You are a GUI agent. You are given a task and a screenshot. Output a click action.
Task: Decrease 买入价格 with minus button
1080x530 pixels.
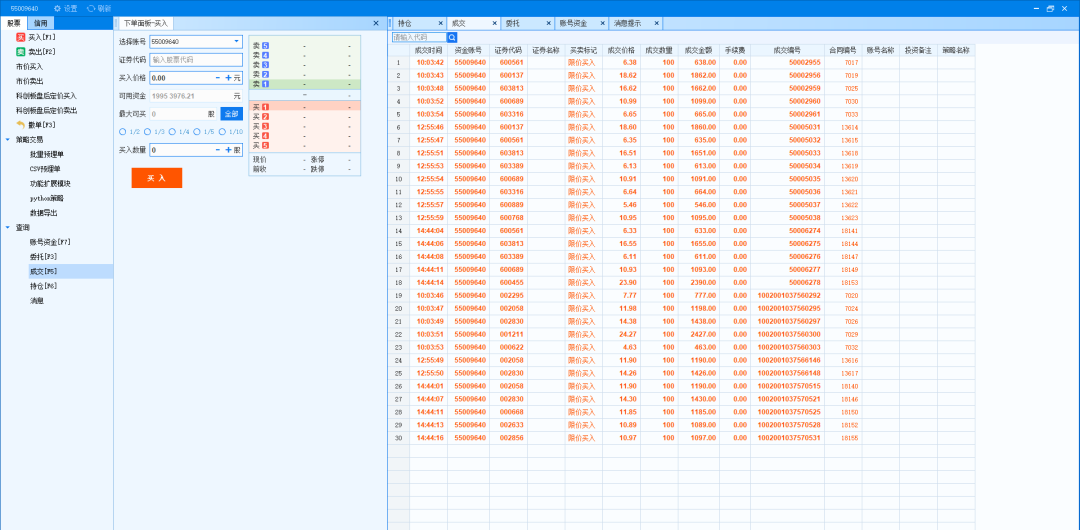point(218,78)
